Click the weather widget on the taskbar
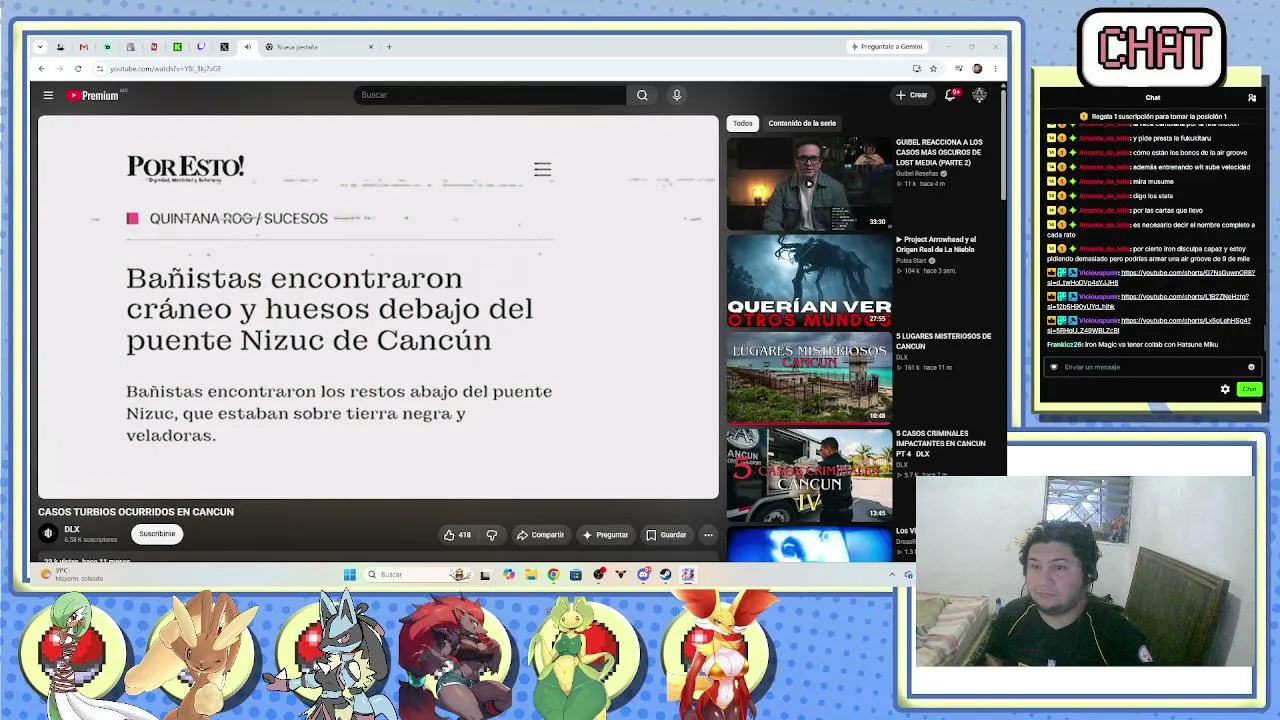Screen dimensions: 1280x720 point(72,575)
